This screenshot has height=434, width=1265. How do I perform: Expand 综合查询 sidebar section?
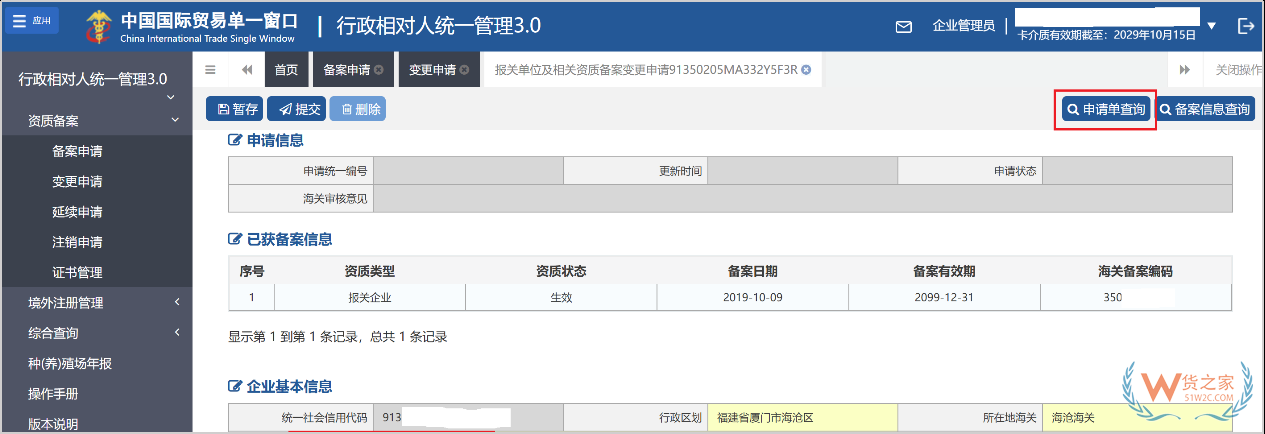[96, 332]
